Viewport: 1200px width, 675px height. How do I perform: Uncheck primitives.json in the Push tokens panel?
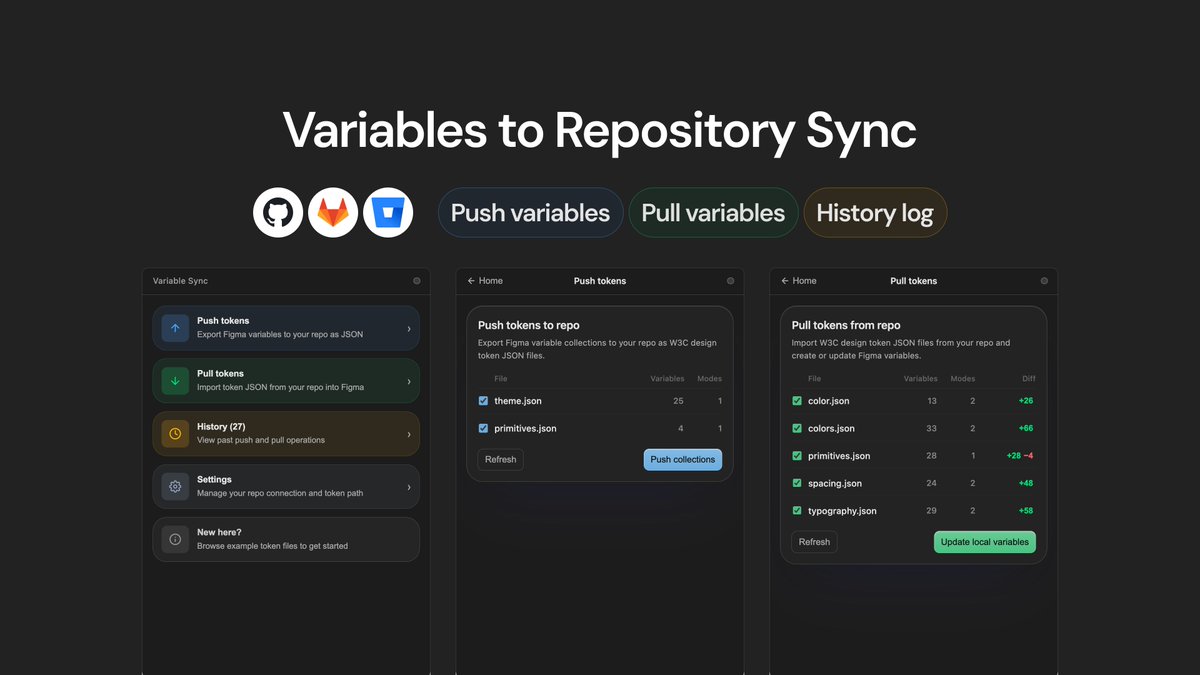click(484, 429)
